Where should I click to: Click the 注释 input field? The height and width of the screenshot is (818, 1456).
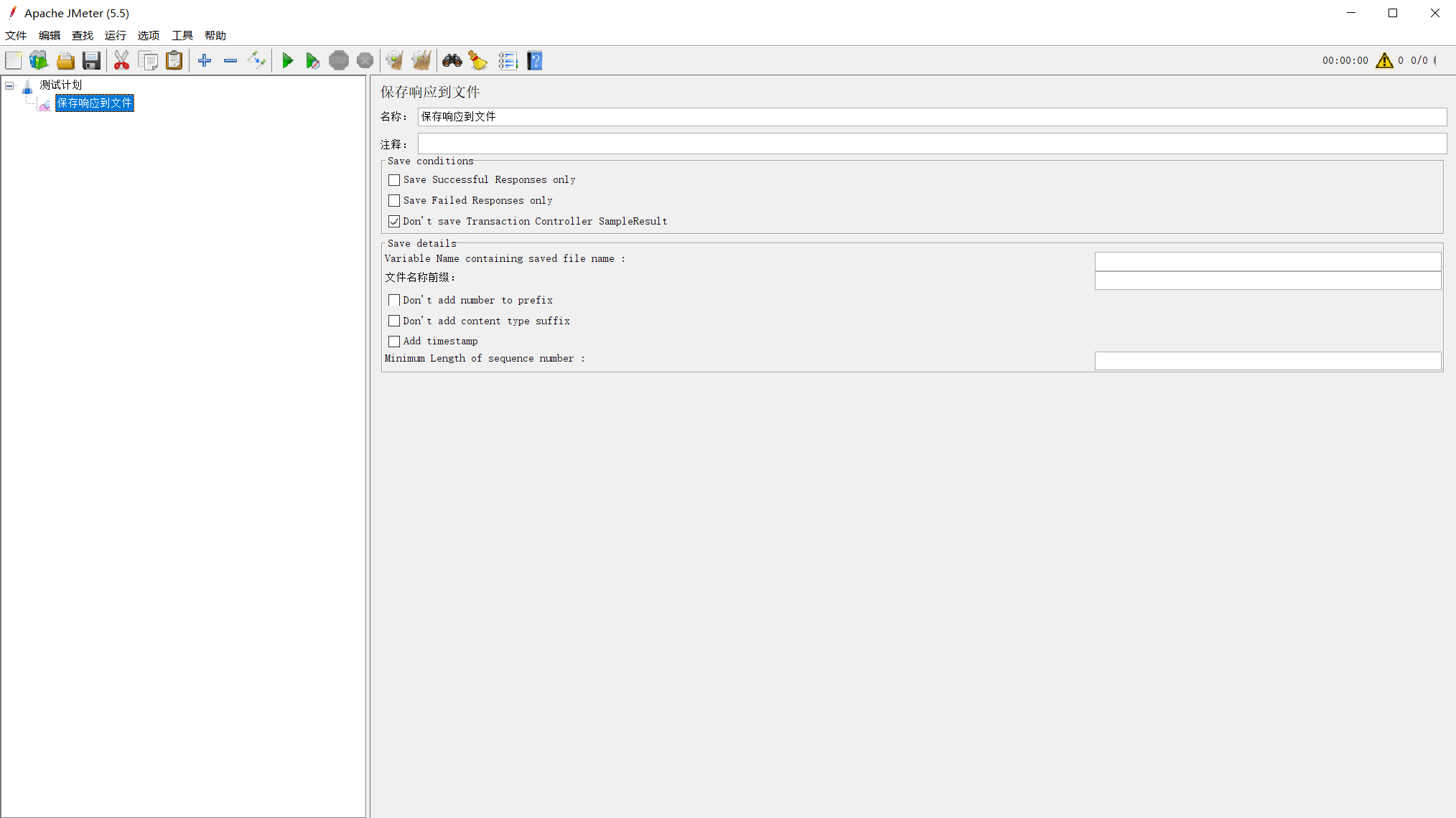[932, 144]
